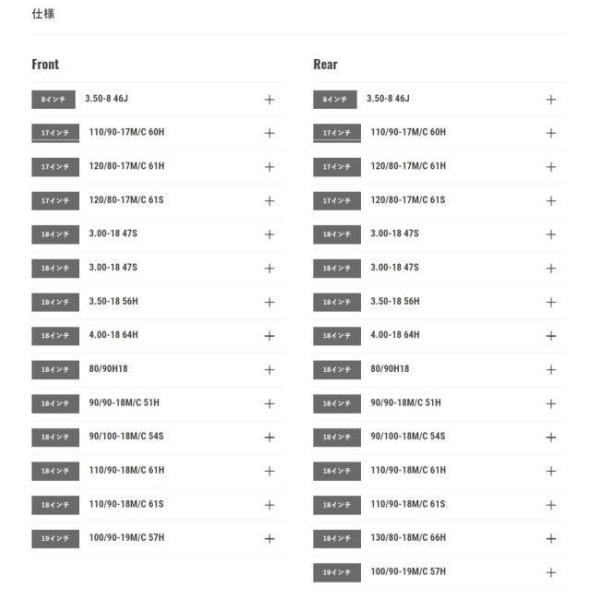Click plus icon for Rear 100/90-19M/C 57H
Viewport: 600px width, 600px height.
(x=551, y=572)
